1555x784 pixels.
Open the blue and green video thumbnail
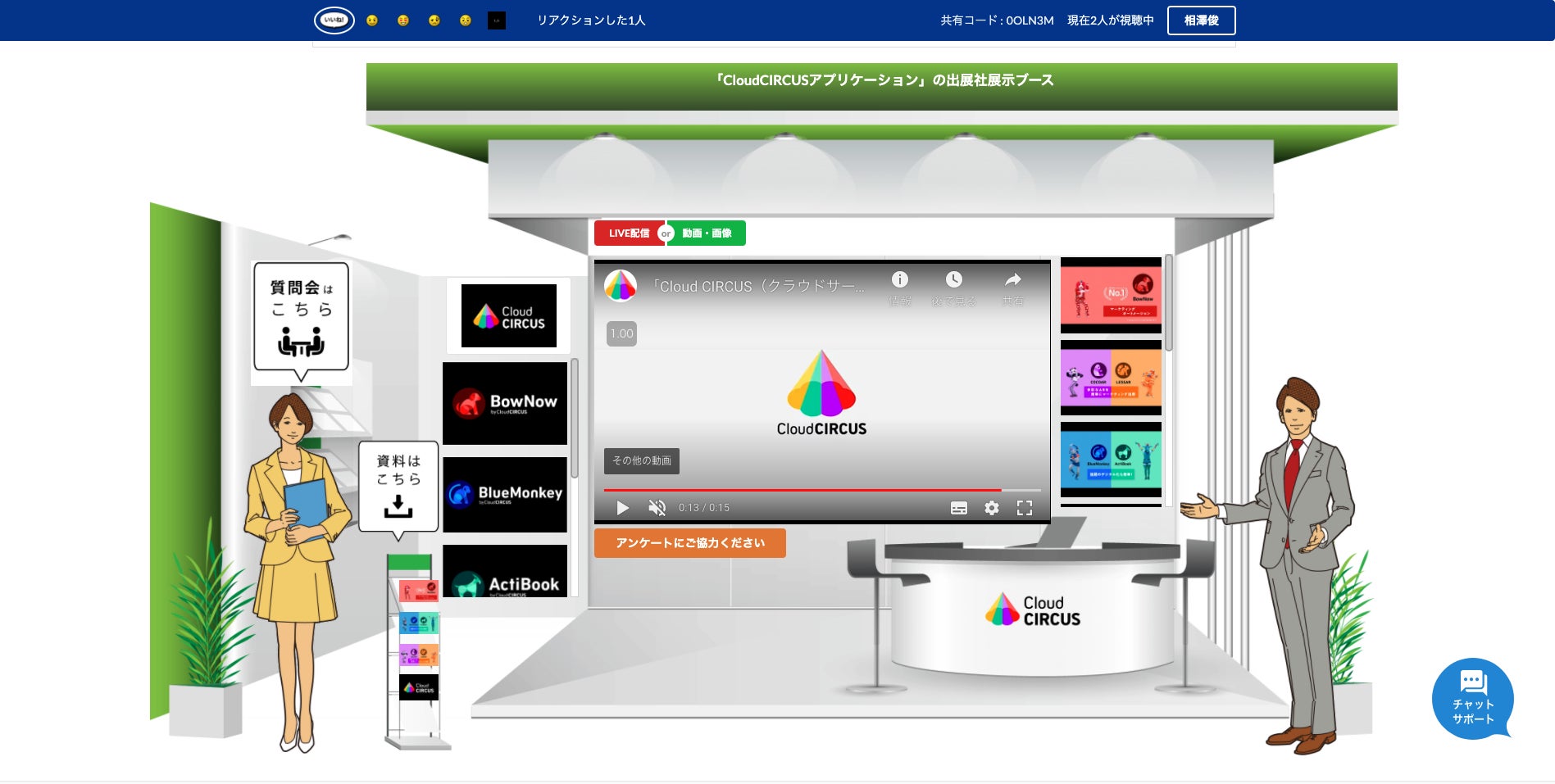1111,460
